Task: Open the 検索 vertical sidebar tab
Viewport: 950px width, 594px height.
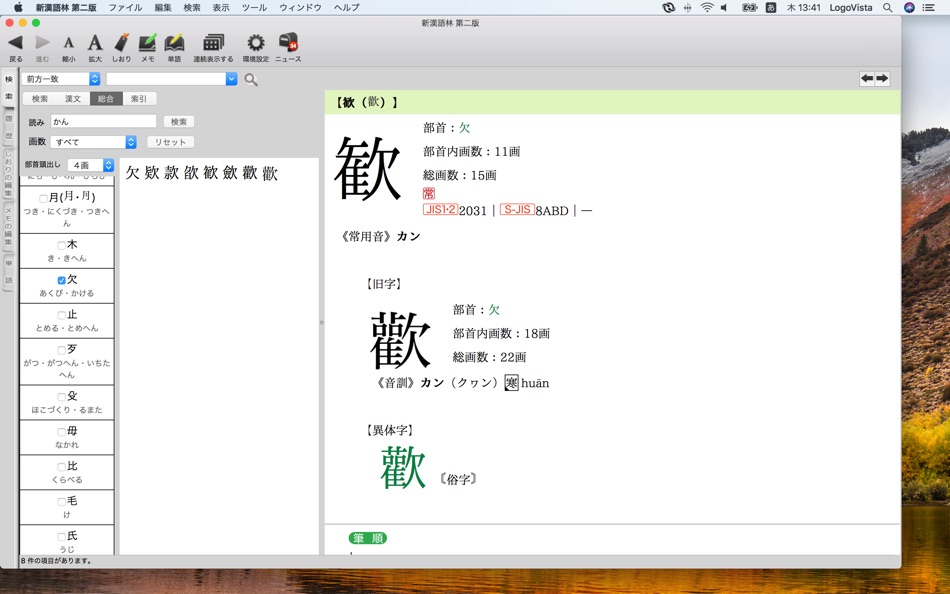Action: coord(8,88)
